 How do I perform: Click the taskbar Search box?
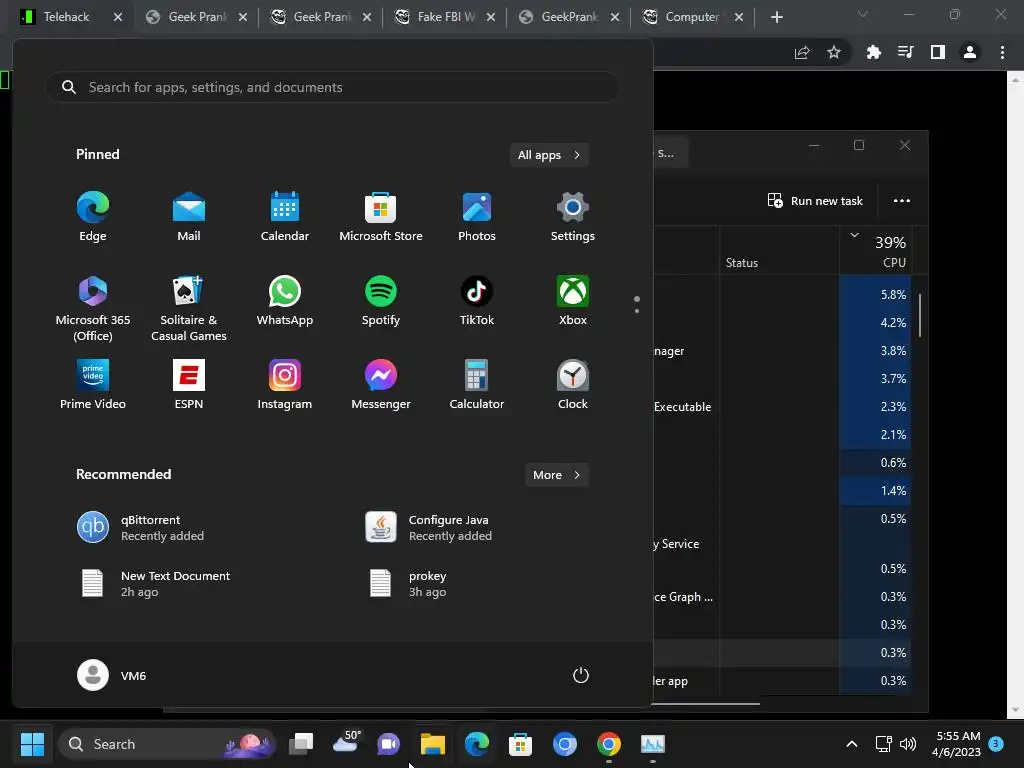click(167, 744)
